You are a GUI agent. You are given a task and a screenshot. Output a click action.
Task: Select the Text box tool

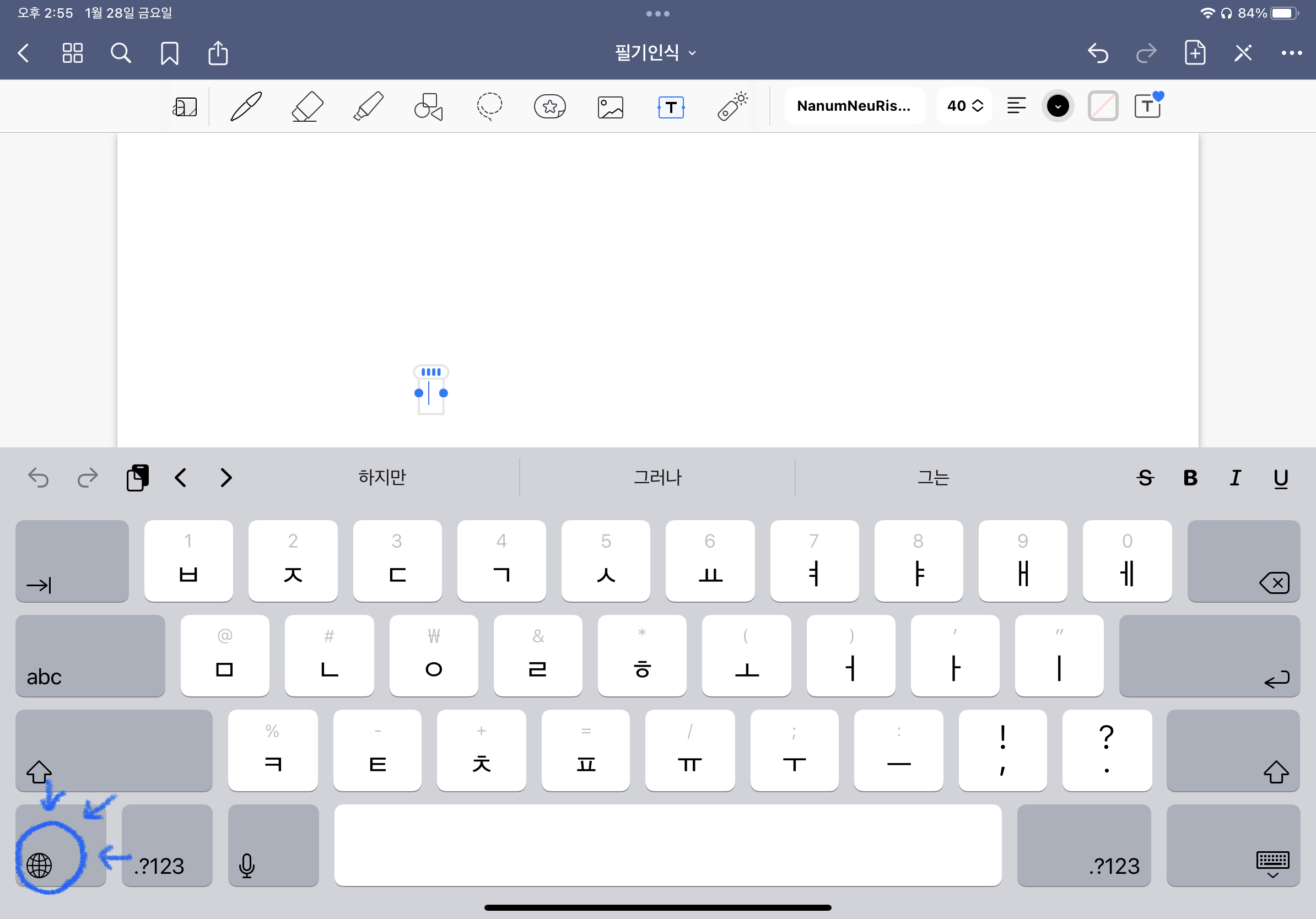click(671, 107)
